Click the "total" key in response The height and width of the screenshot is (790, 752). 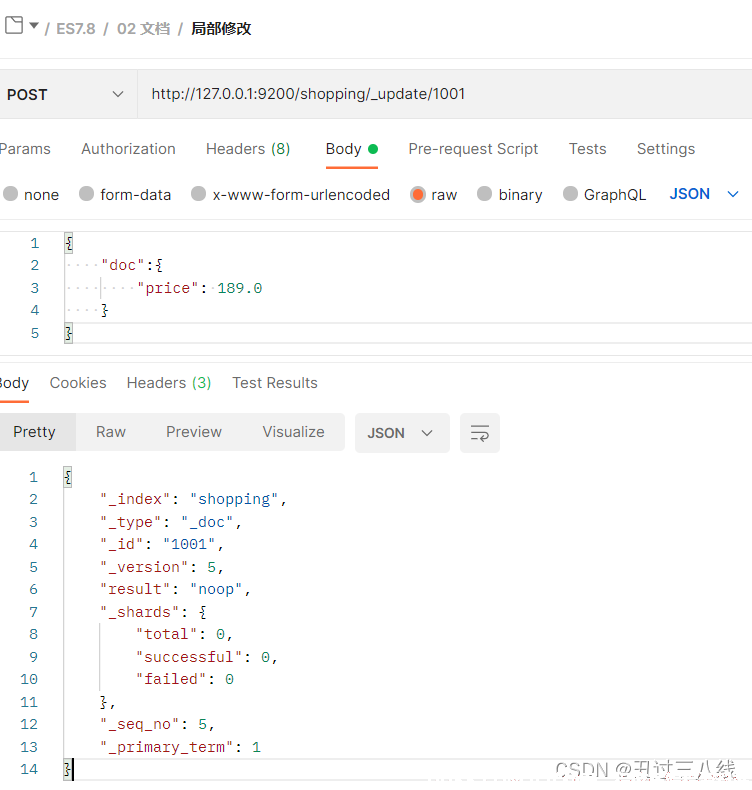tap(167, 634)
